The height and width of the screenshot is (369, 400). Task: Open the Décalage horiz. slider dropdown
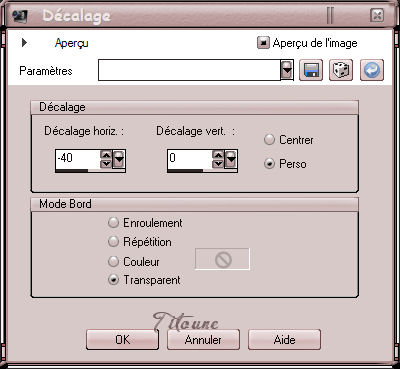point(119,159)
